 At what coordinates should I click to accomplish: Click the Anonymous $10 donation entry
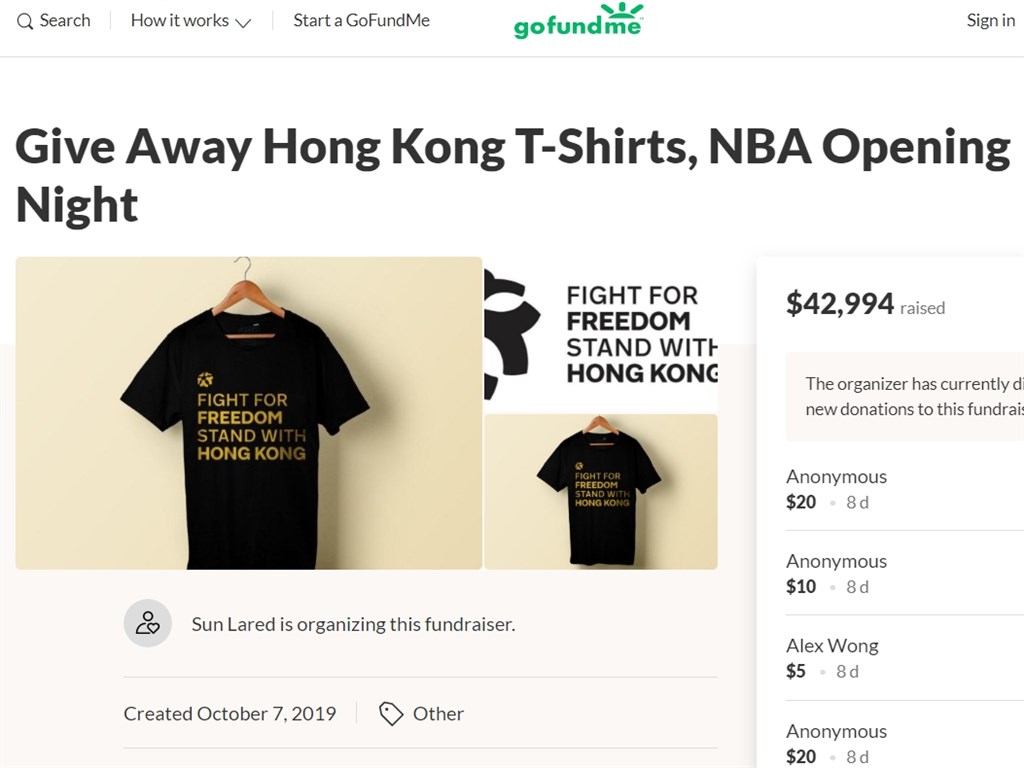coord(836,574)
